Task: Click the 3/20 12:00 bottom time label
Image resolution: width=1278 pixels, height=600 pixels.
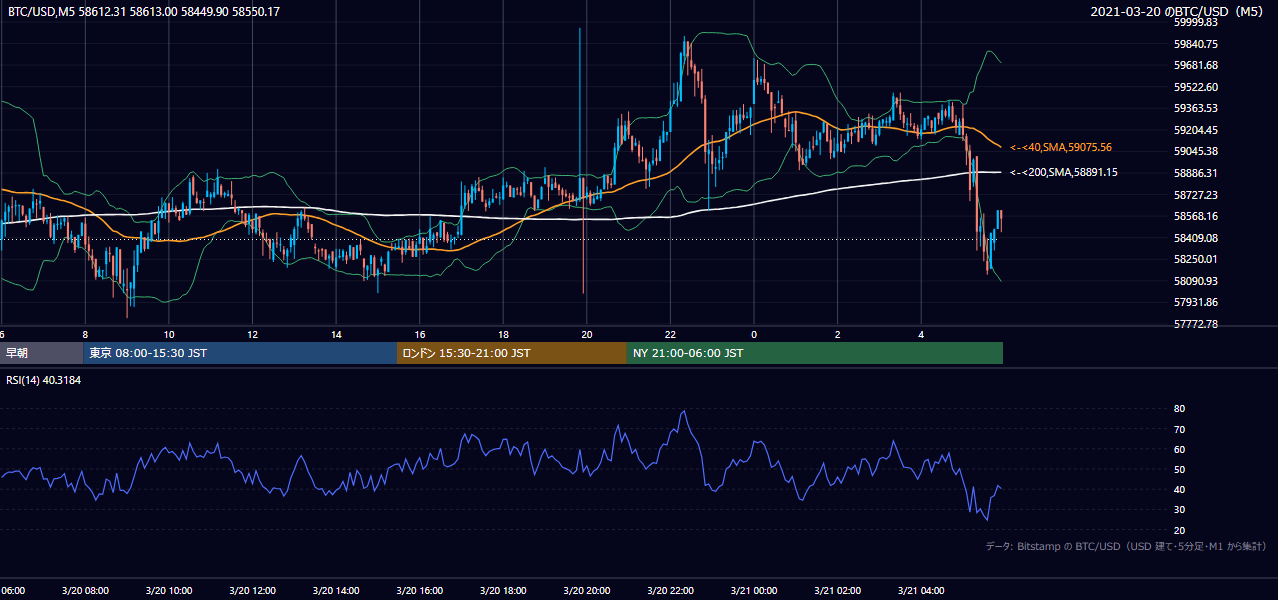Action: coord(252,591)
